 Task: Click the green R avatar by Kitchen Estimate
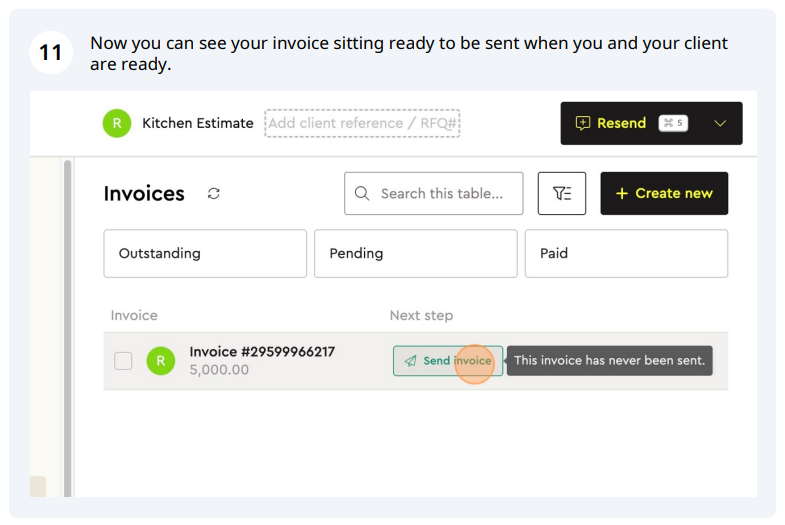117,123
